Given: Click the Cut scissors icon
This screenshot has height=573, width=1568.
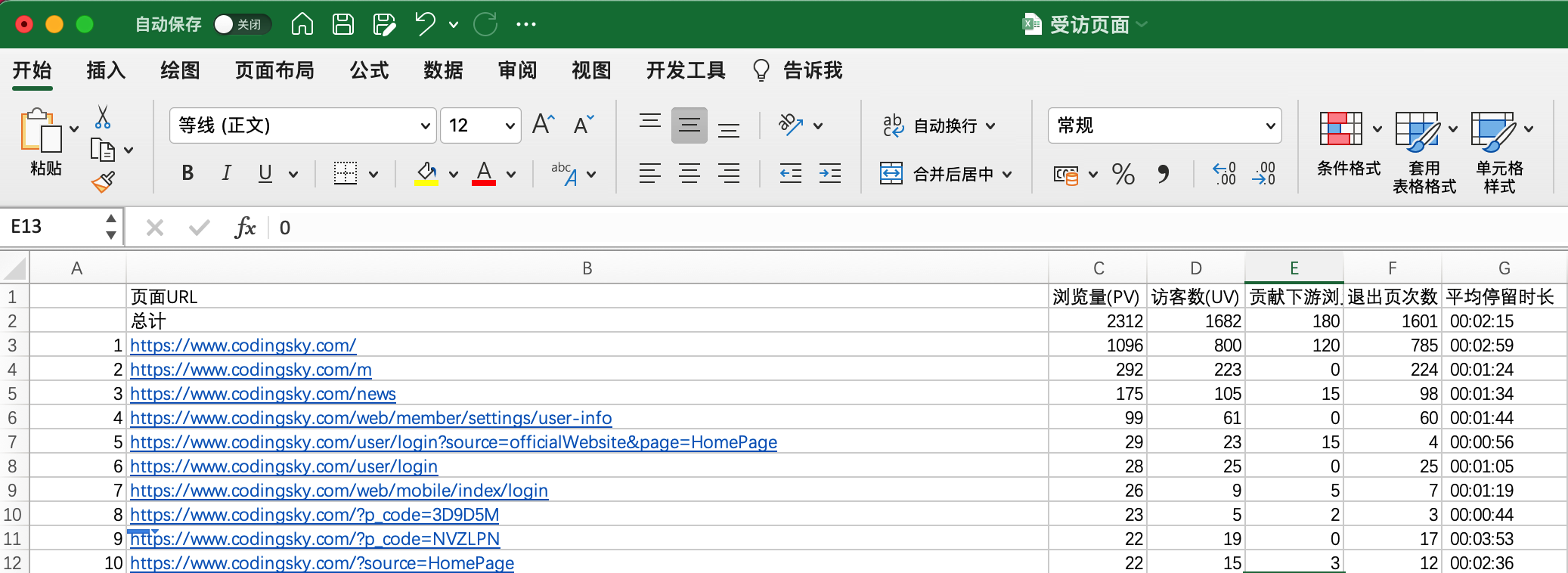Looking at the screenshot, I should (x=103, y=116).
